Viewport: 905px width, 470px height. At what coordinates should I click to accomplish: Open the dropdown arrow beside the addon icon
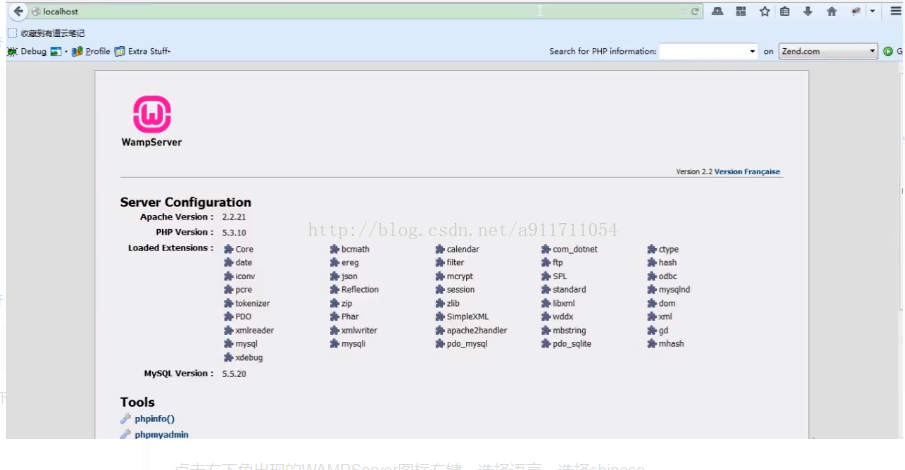pyautogui.click(x=872, y=11)
